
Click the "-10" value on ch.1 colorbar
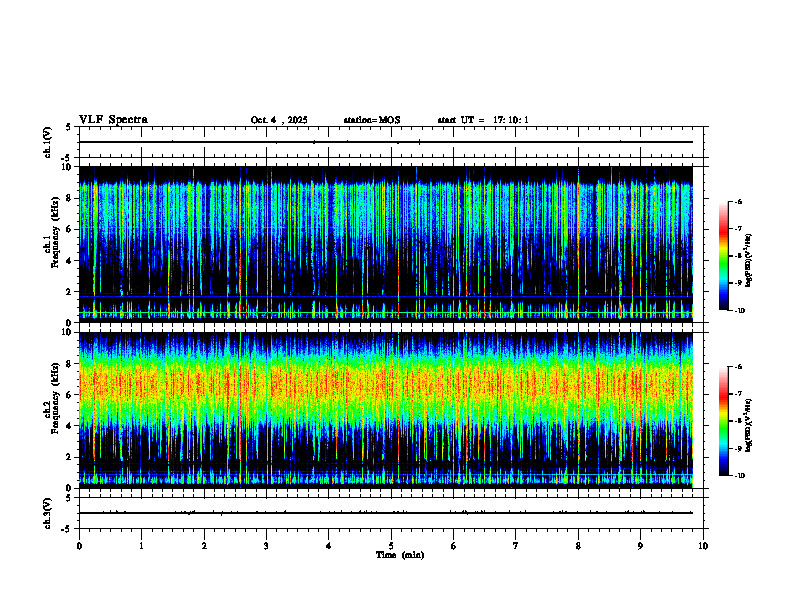740,311
